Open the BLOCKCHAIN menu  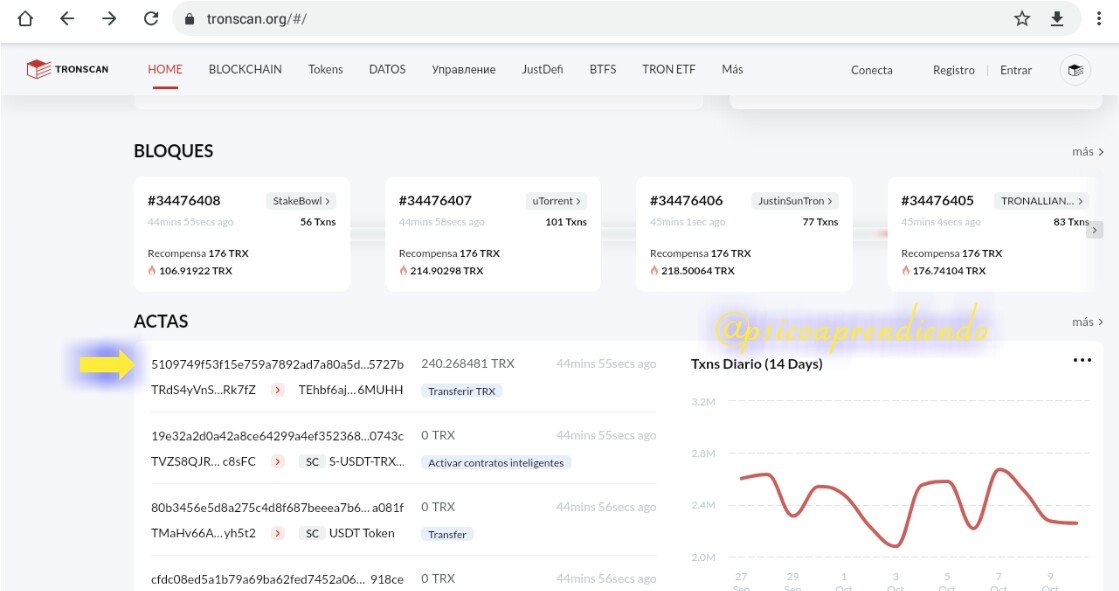245,69
